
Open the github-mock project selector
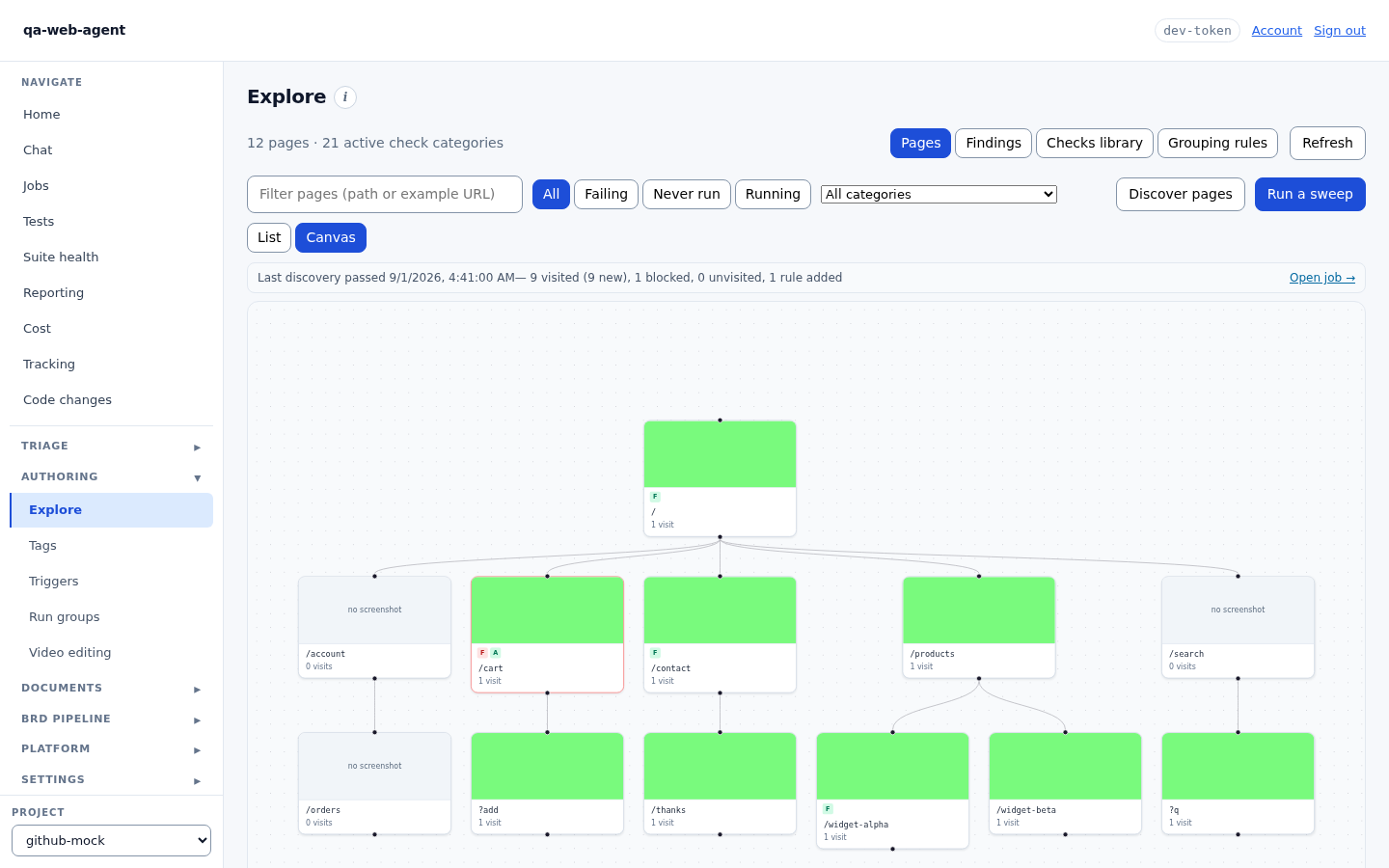point(111,840)
